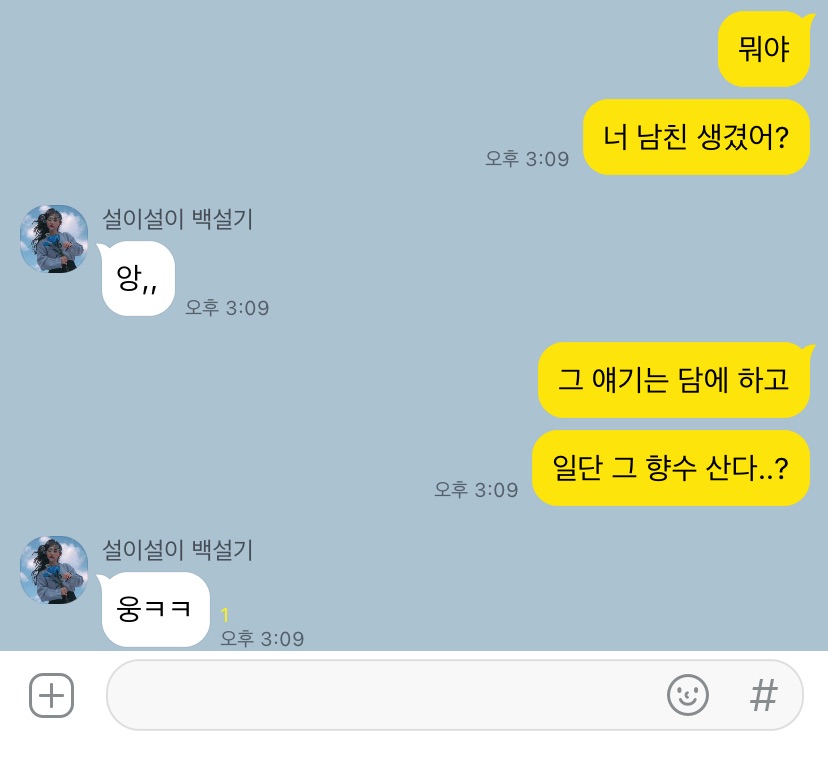Tap the hashtag search icon
The width and height of the screenshot is (828, 760).
pyautogui.click(x=764, y=695)
